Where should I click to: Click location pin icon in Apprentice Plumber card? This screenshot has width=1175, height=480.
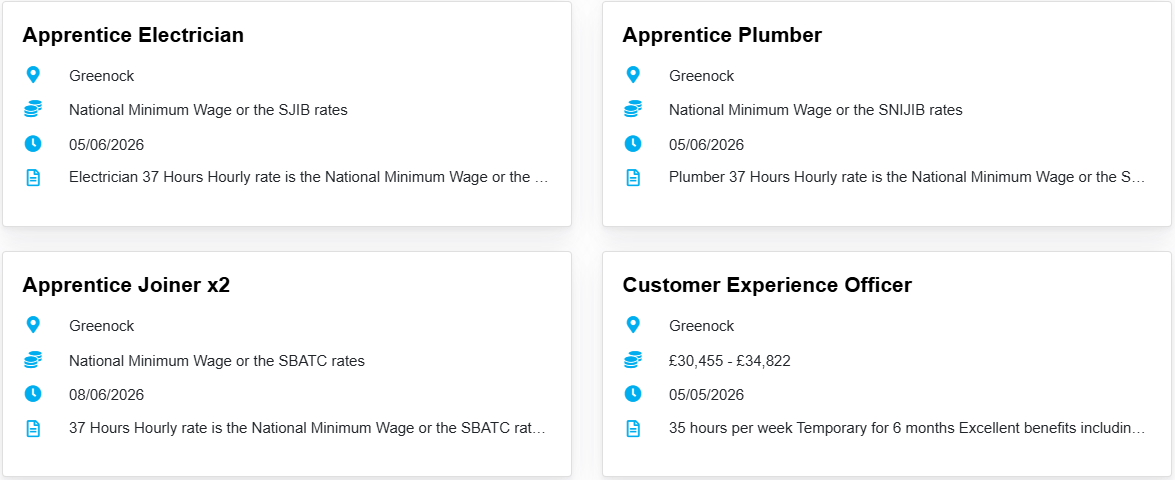tap(633, 75)
